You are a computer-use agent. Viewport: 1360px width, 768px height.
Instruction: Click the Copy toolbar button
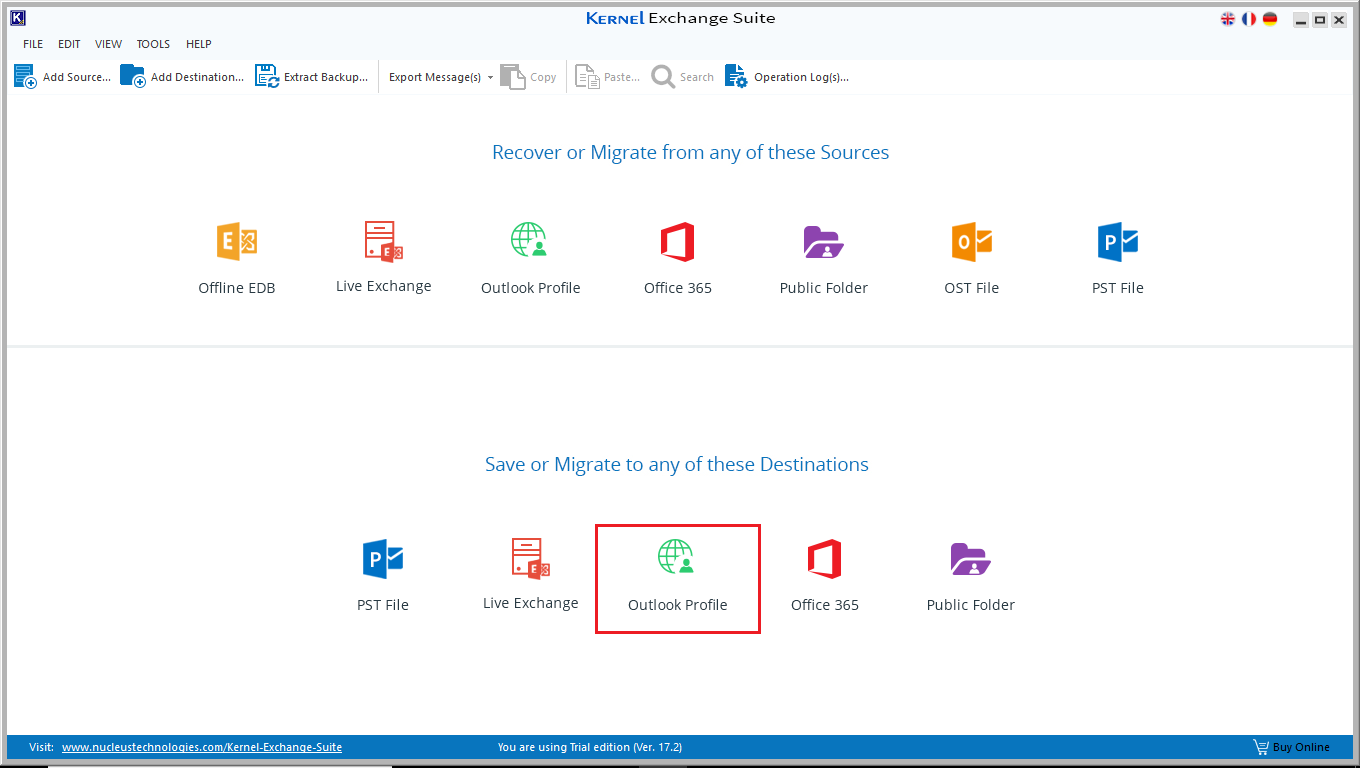529,77
